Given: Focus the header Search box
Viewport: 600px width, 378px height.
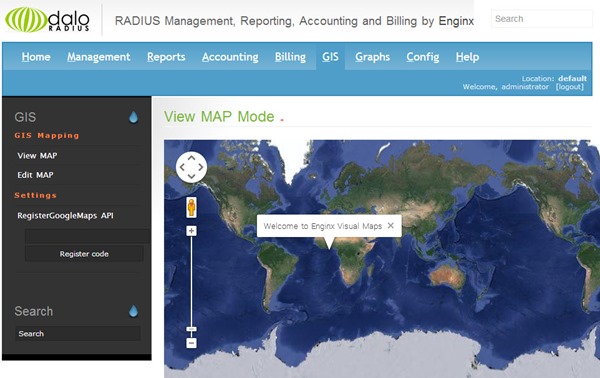Looking at the screenshot, I should point(541,19).
